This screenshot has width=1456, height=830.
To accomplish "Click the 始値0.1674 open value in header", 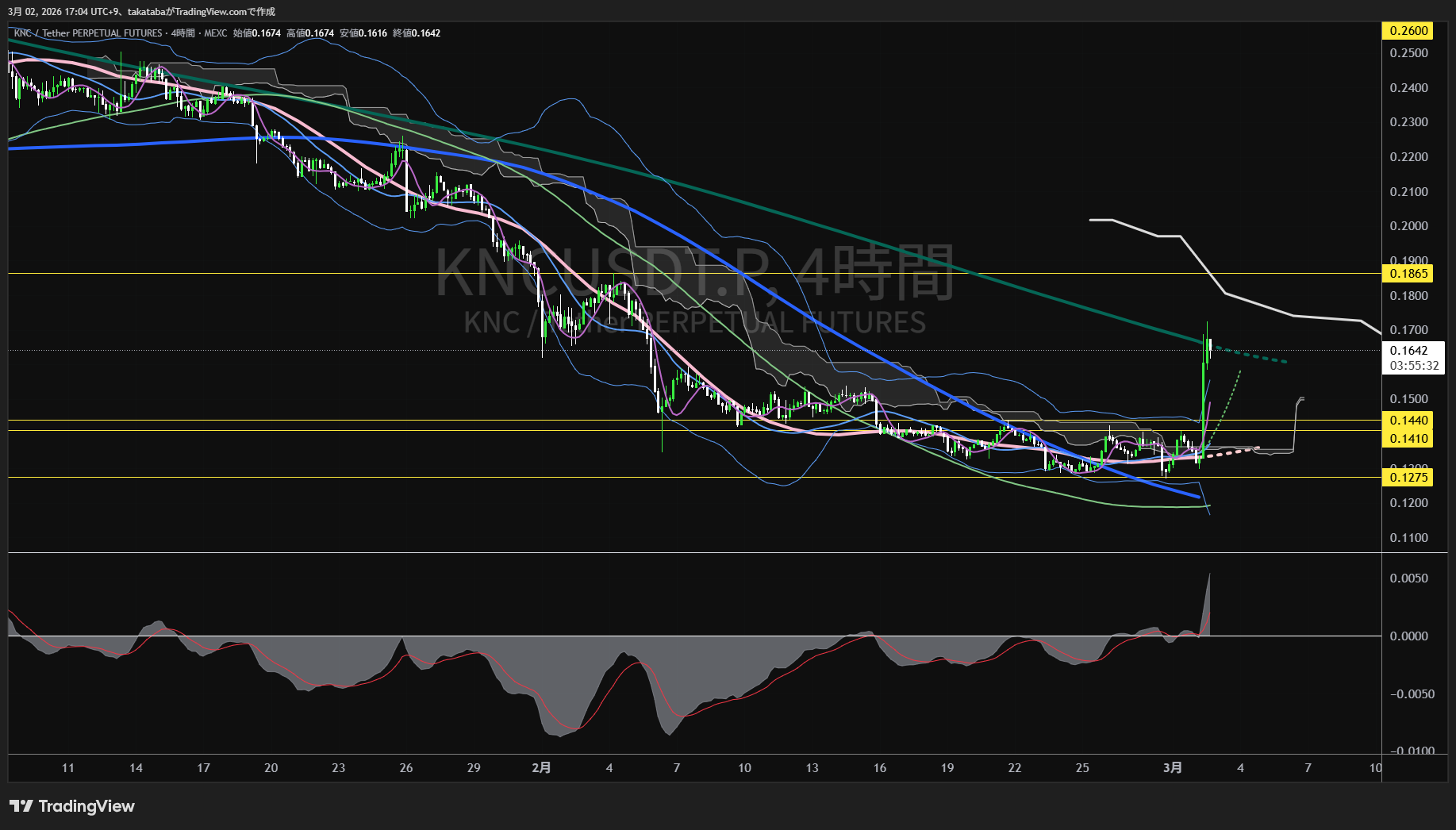I will (x=257, y=33).
